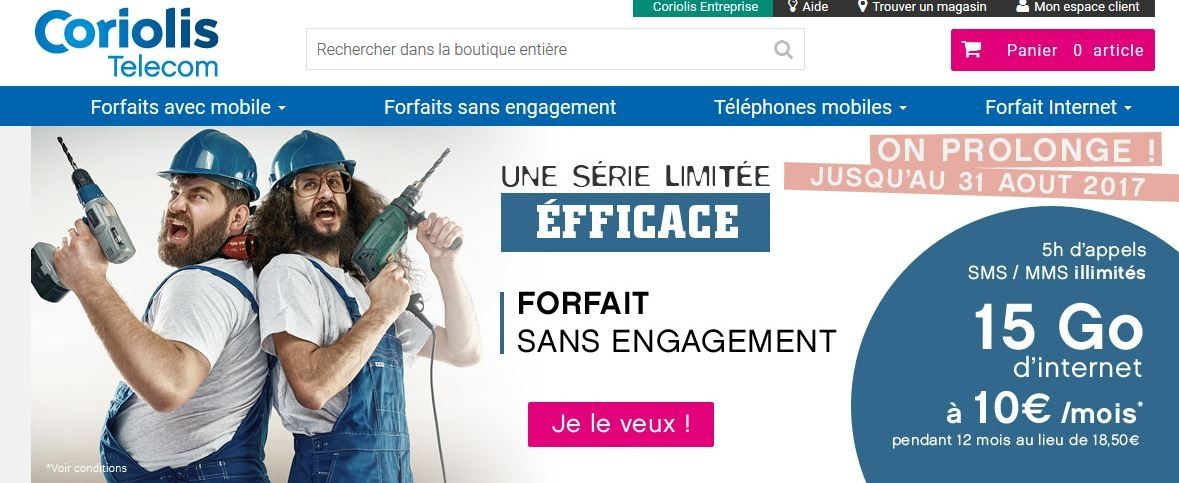The image size is (1179, 483).
Task: Expand the Forfait Internet dropdown arrow
Action: pyautogui.click(x=1128, y=108)
